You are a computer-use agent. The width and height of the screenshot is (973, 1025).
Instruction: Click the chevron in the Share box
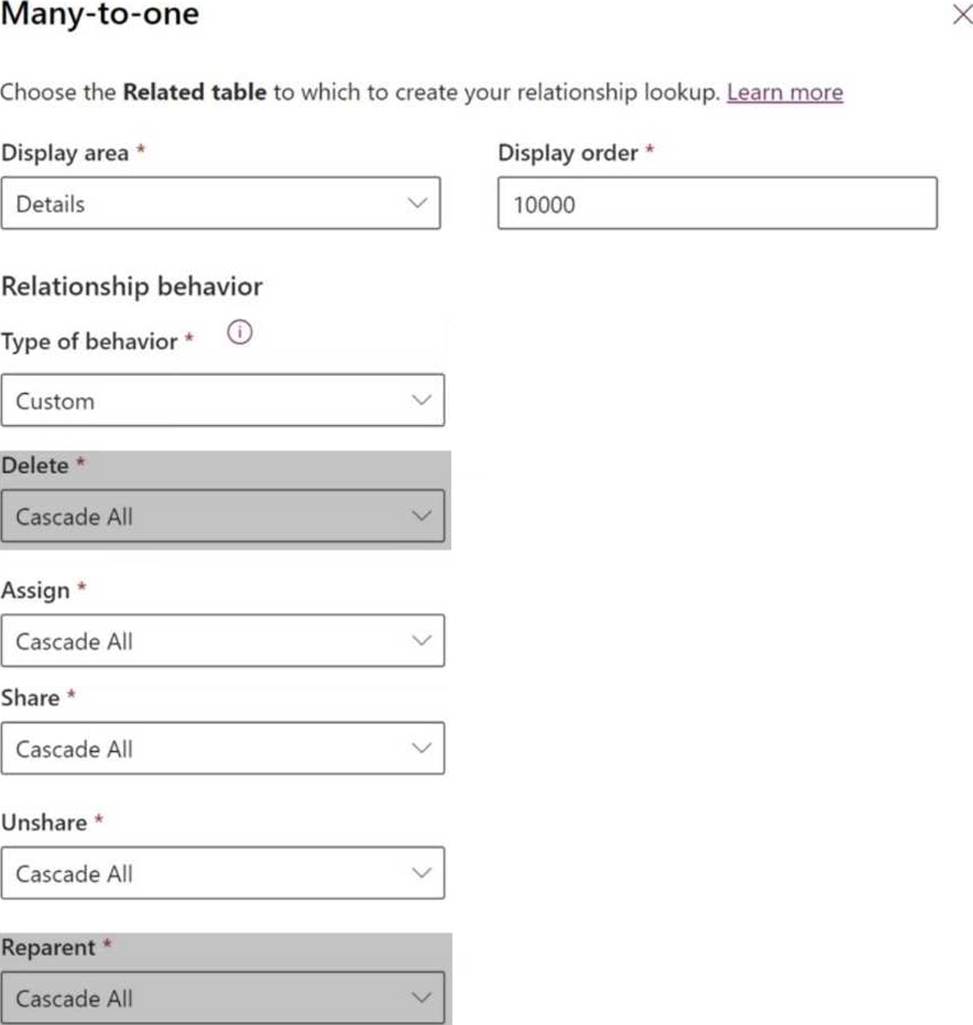pyautogui.click(x=422, y=748)
